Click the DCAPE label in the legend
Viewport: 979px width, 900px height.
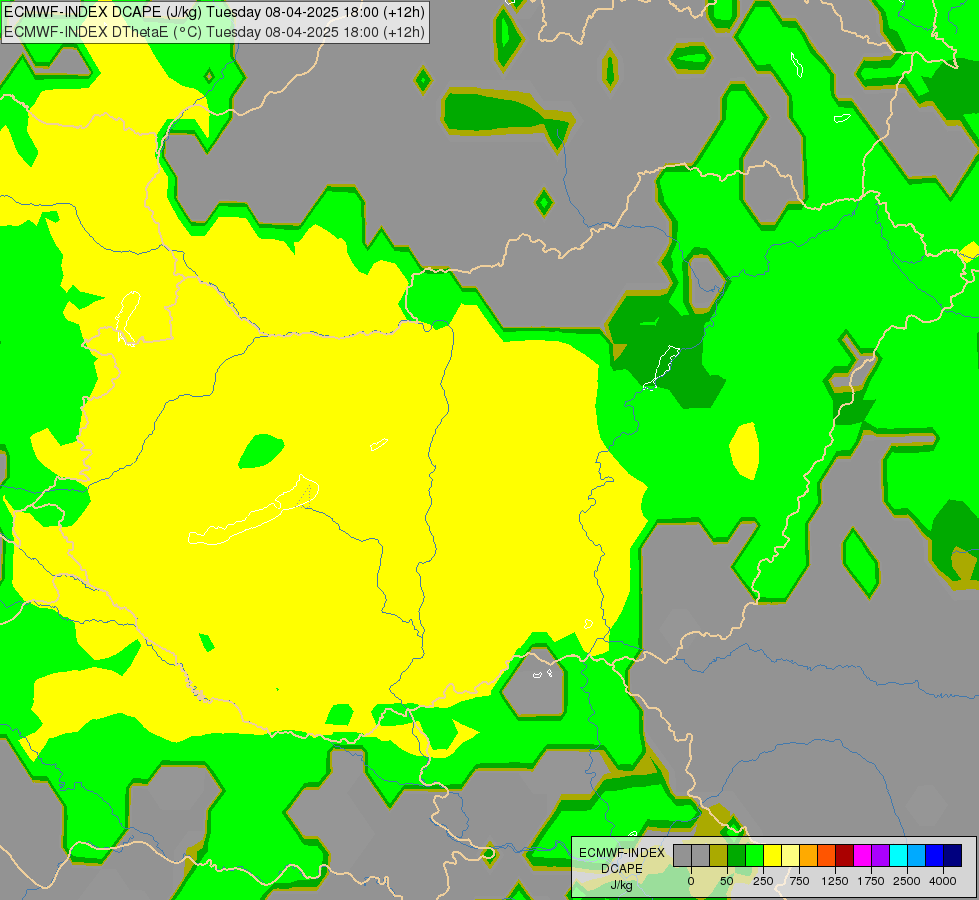[x=621, y=869]
